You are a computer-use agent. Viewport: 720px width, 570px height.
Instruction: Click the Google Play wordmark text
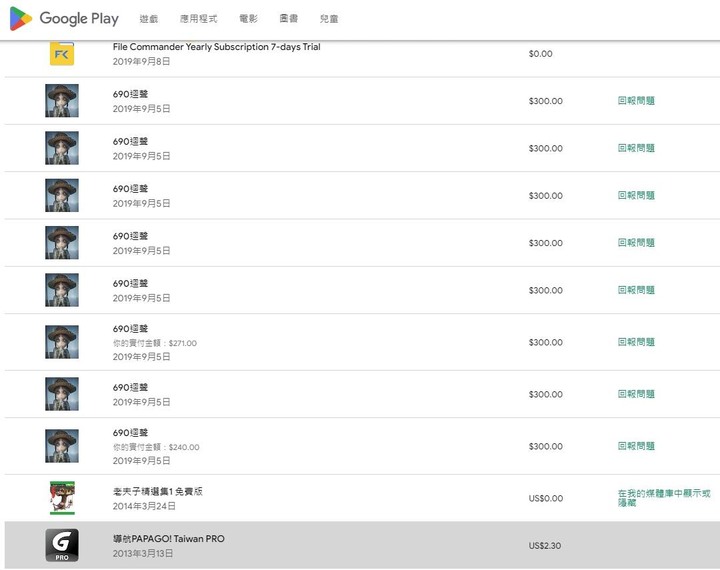(x=79, y=19)
